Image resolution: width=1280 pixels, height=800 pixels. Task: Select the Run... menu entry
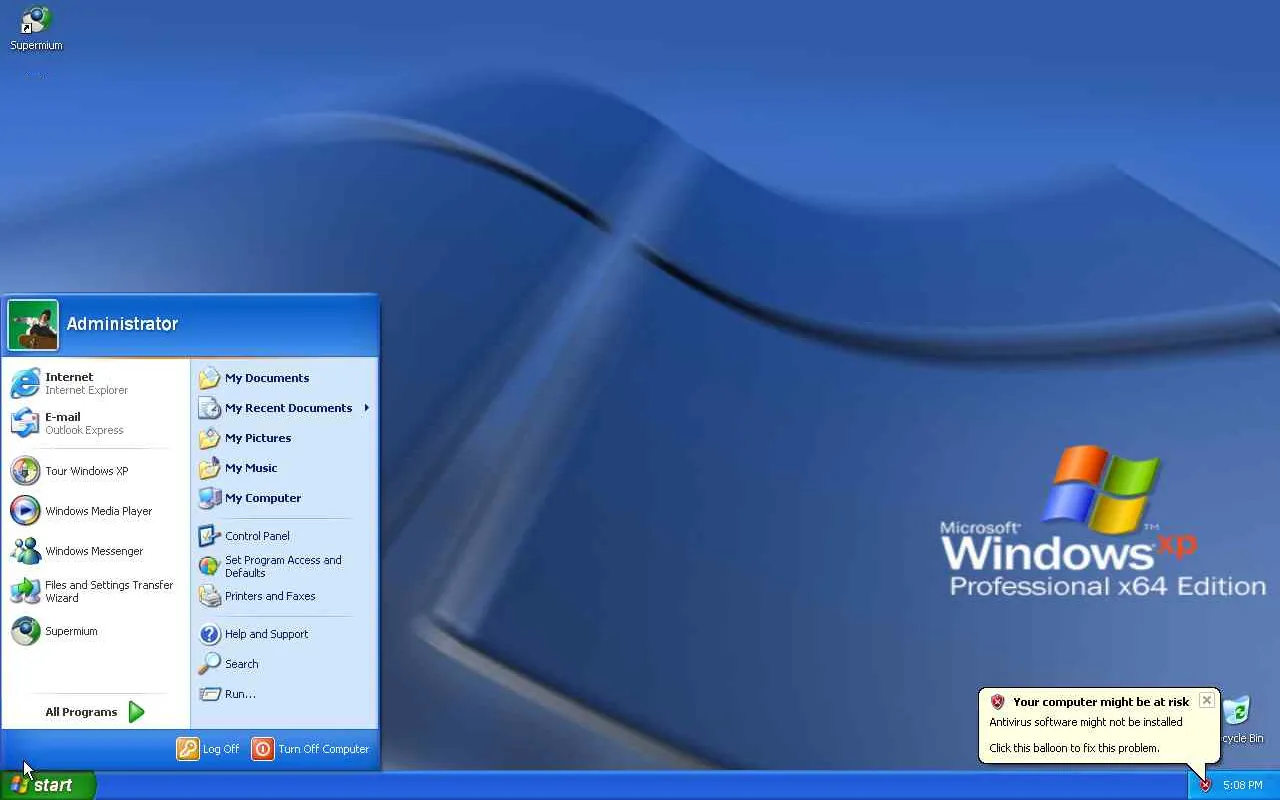pyautogui.click(x=240, y=694)
